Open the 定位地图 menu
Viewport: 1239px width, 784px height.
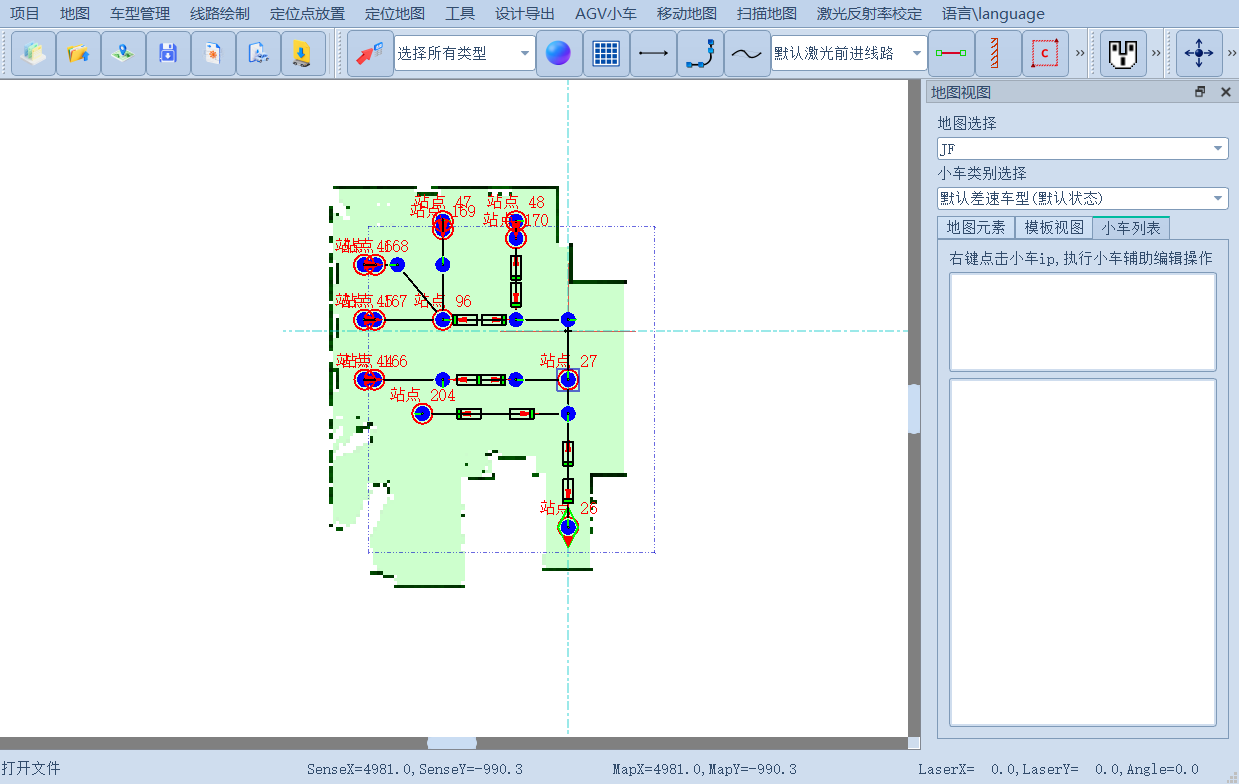click(395, 14)
